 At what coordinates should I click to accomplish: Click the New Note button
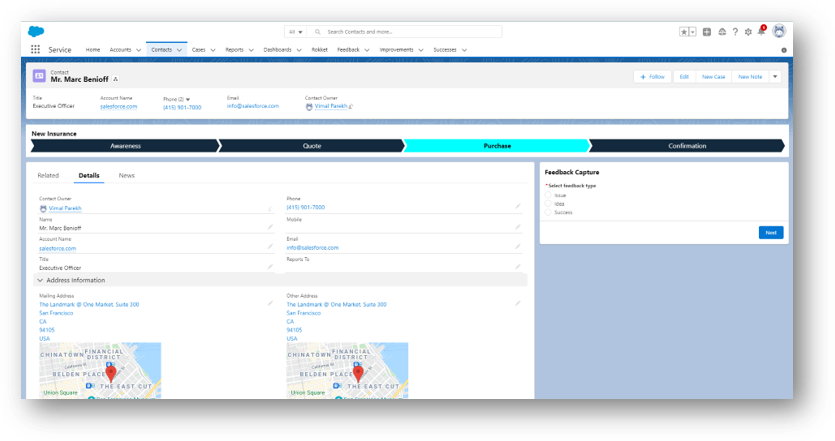click(x=750, y=77)
